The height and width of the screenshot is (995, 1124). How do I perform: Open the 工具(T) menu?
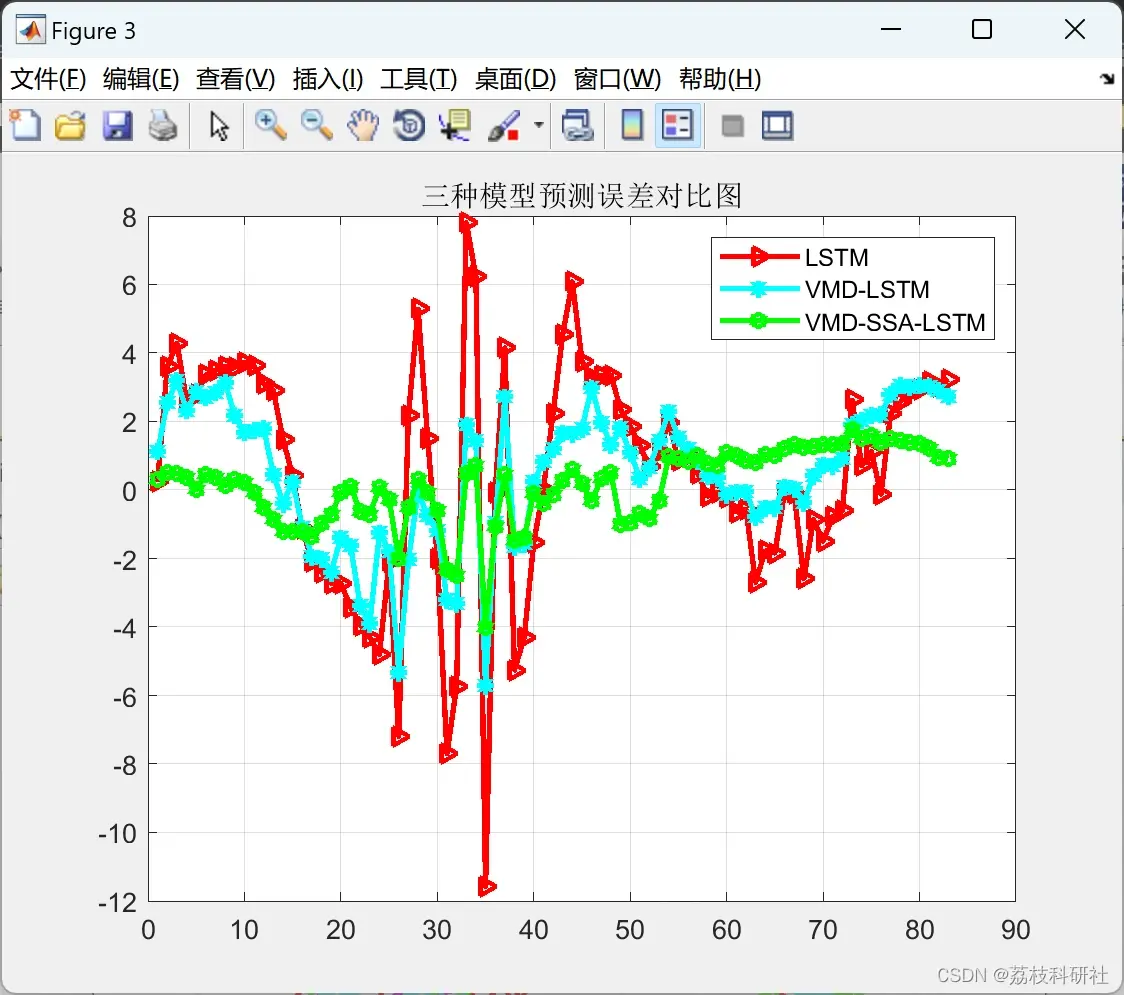[419, 79]
